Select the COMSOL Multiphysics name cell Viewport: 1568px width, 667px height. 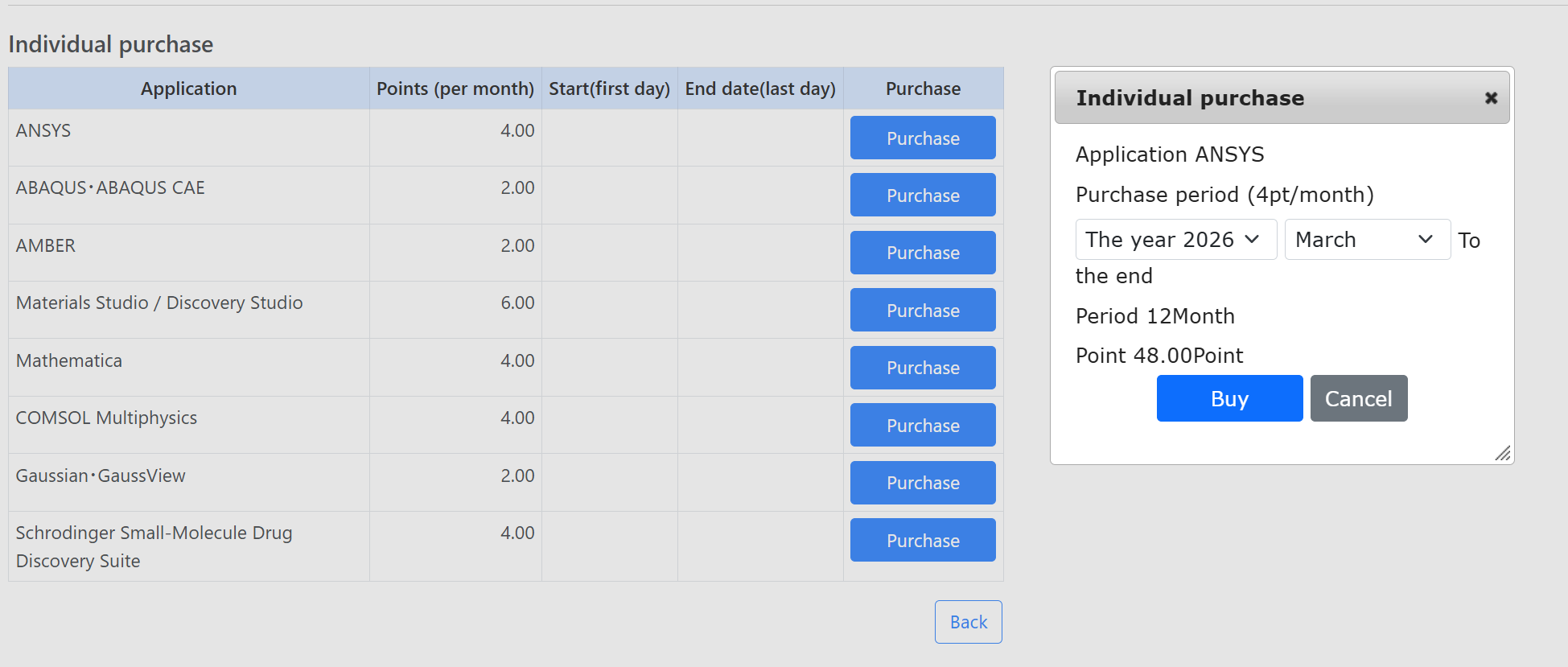point(189,425)
